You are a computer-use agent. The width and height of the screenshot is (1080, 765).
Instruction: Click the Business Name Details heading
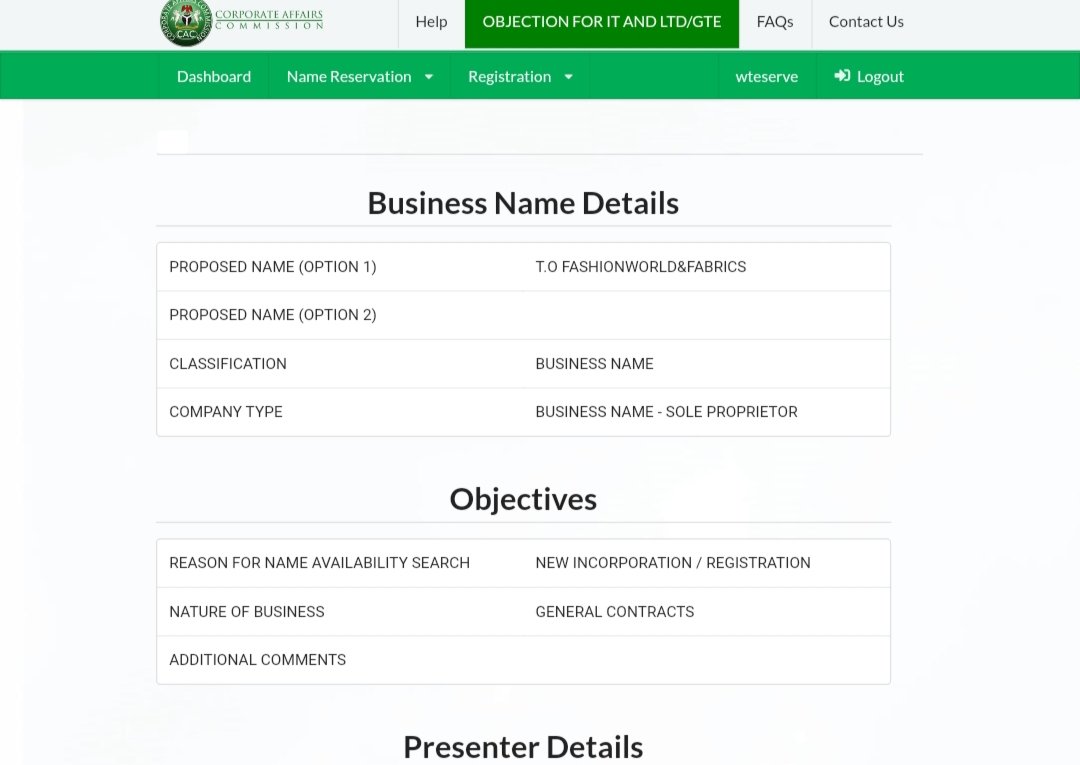tap(523, 203)
